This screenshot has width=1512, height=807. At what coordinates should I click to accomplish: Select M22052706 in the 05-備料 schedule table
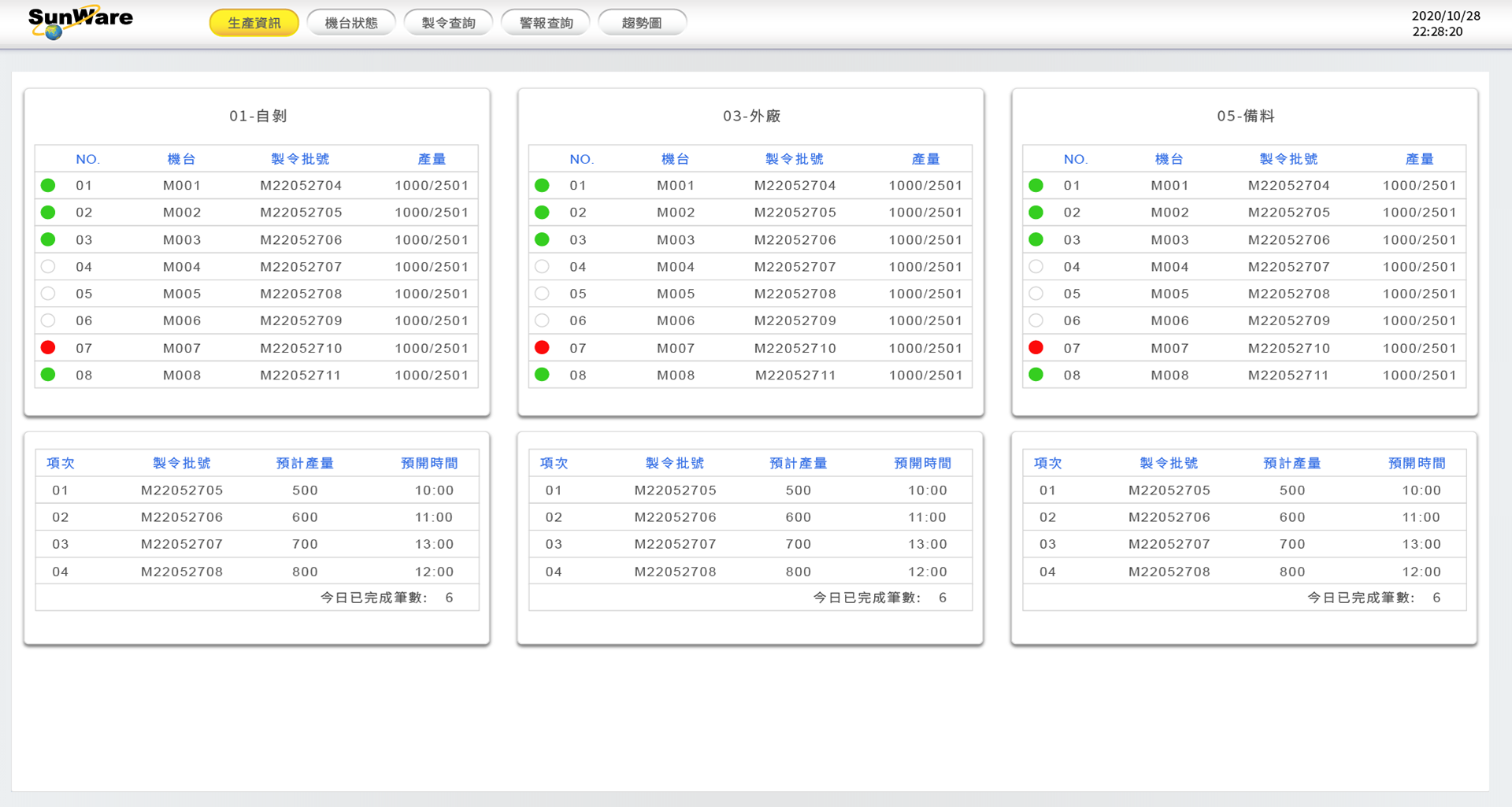[1169, 517]
